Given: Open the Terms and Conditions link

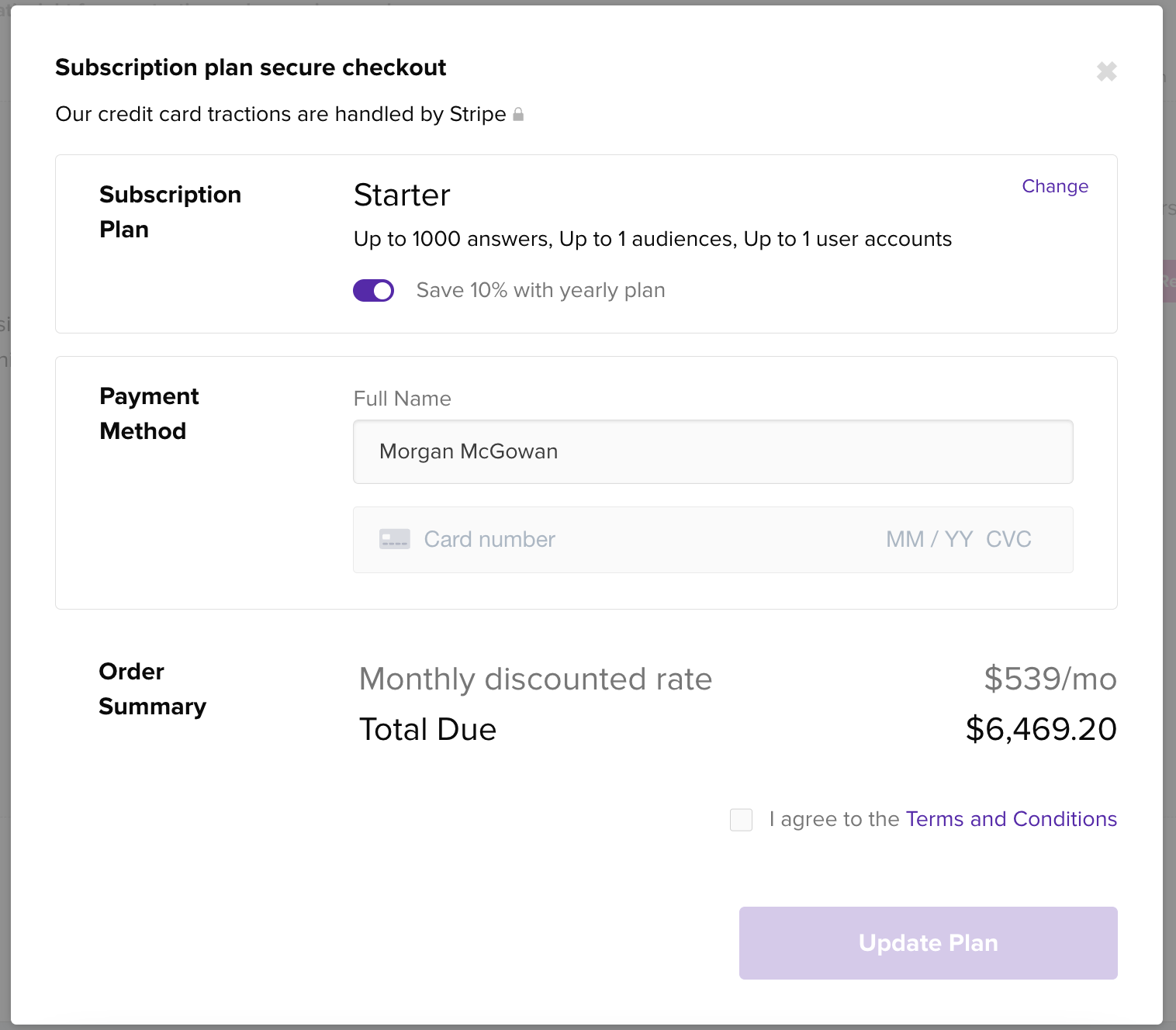Looking at the screenshot, I should [1011, 819].
